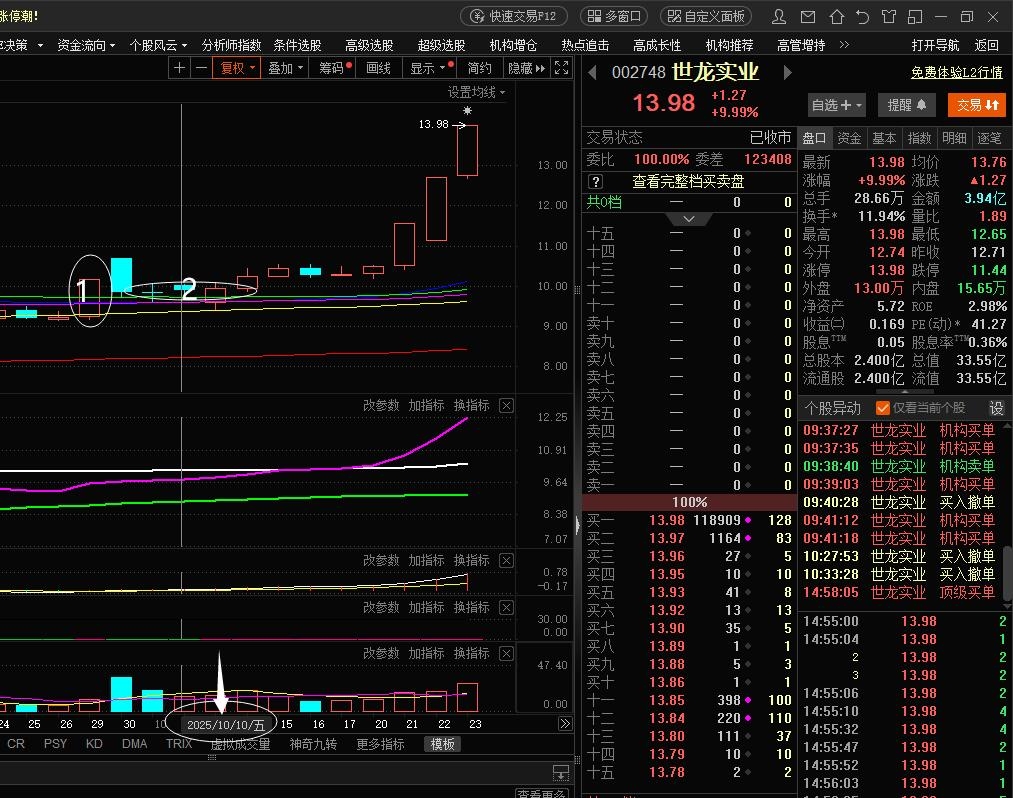
Task: Switch to 盘口 tab
Action: point(814,138)
